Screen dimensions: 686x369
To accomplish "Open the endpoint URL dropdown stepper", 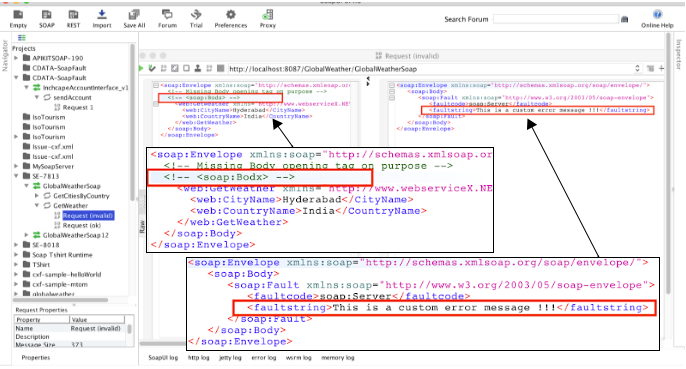I will tap(637, 69).
